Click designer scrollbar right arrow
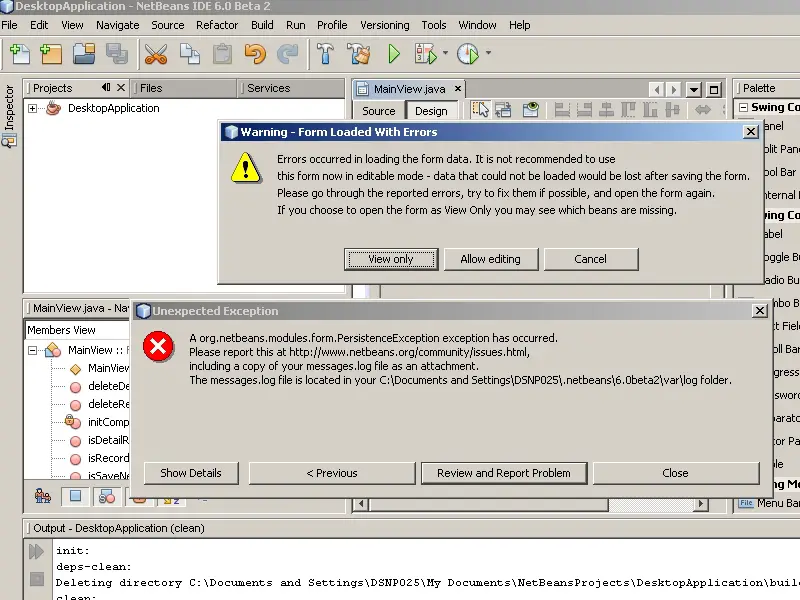This screenshot has width=800, height=600. tap(701, 504)
